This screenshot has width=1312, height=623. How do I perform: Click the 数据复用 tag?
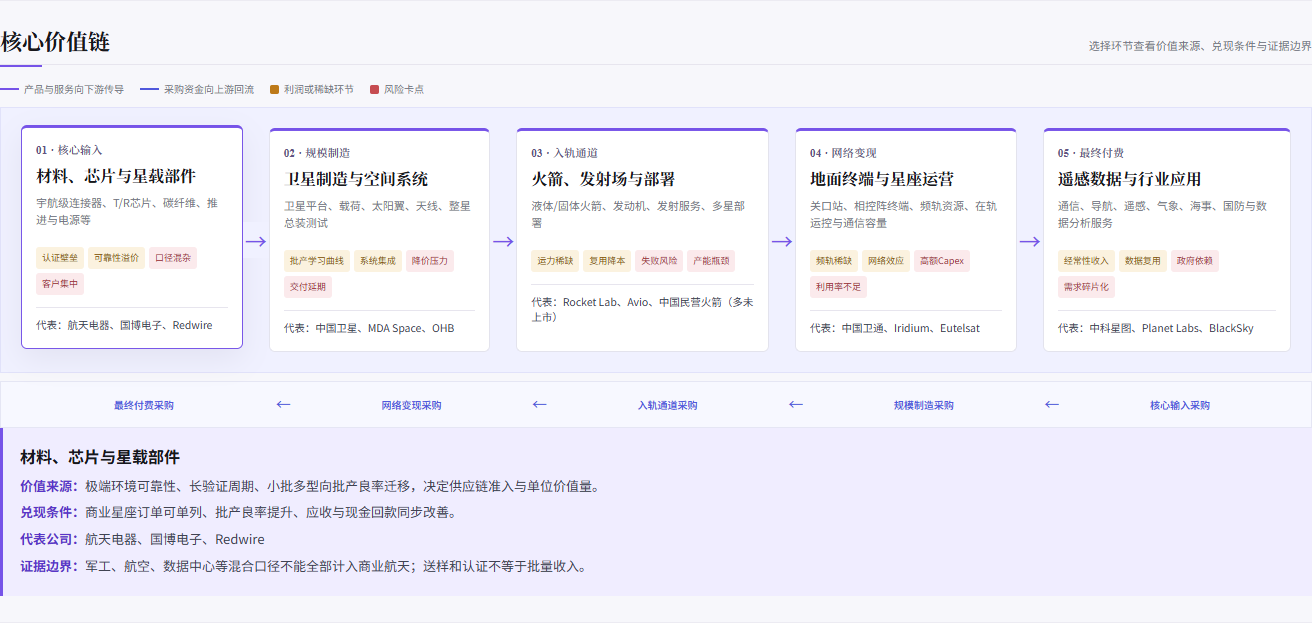point(1143,261)
